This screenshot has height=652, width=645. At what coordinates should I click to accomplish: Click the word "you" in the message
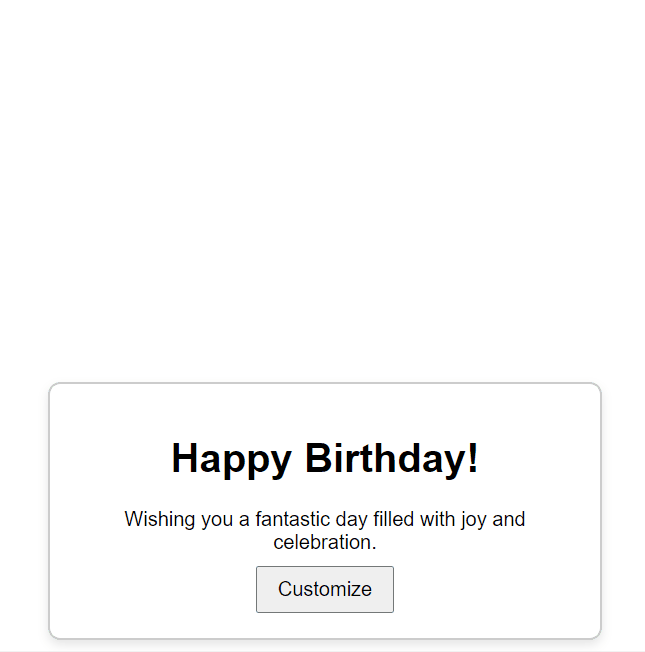click(216, 520)
